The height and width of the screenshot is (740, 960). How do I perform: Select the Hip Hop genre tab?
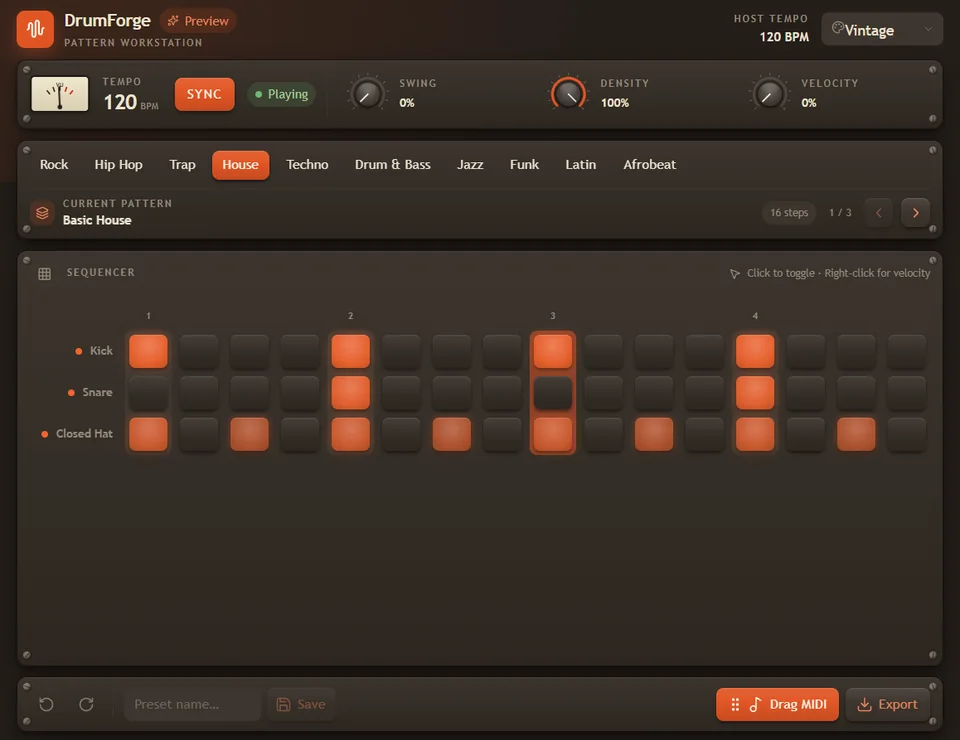point(118,165)
